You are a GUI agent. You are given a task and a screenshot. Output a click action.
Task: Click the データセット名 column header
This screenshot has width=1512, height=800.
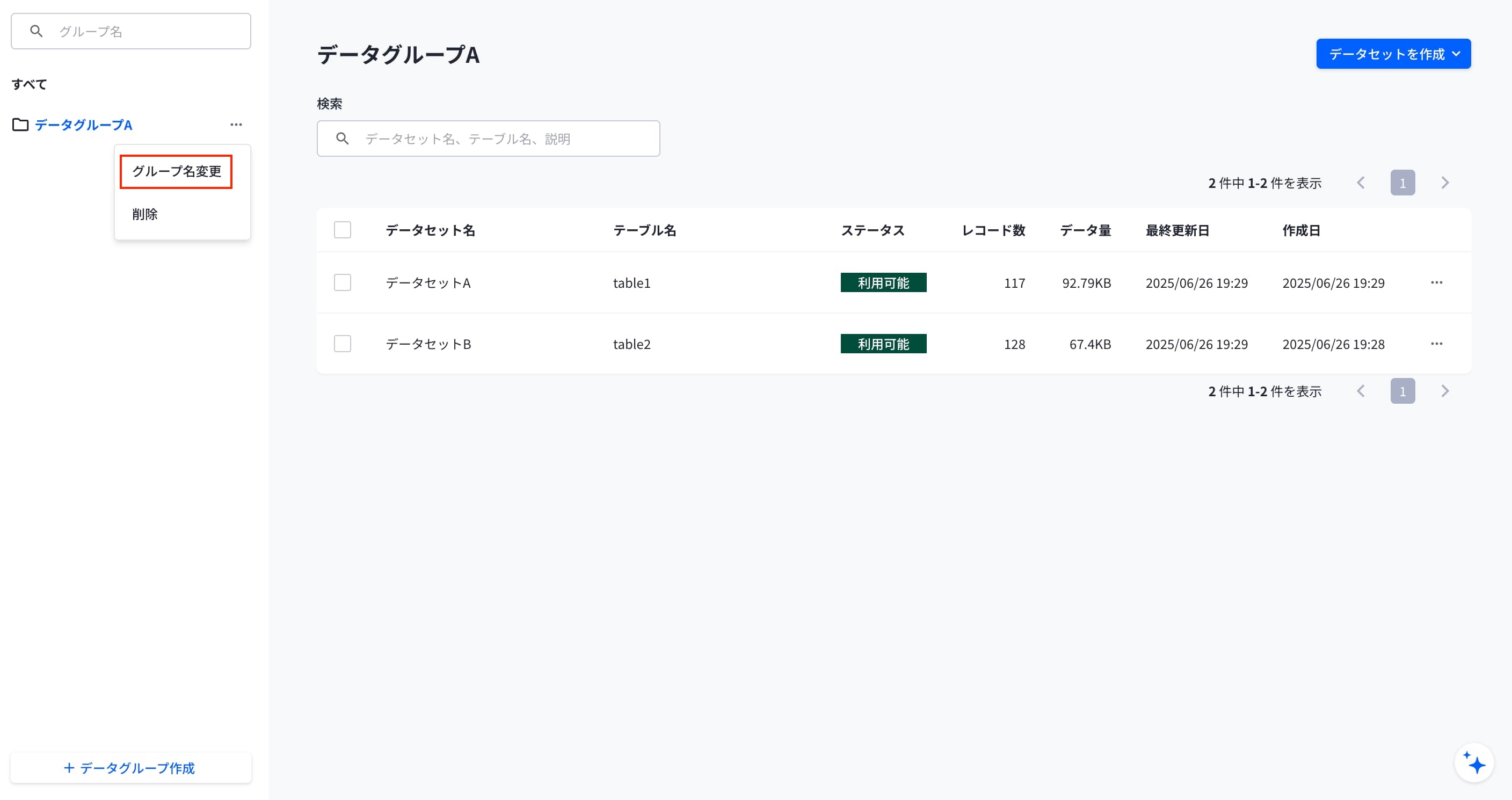click(x=430, y=230)
